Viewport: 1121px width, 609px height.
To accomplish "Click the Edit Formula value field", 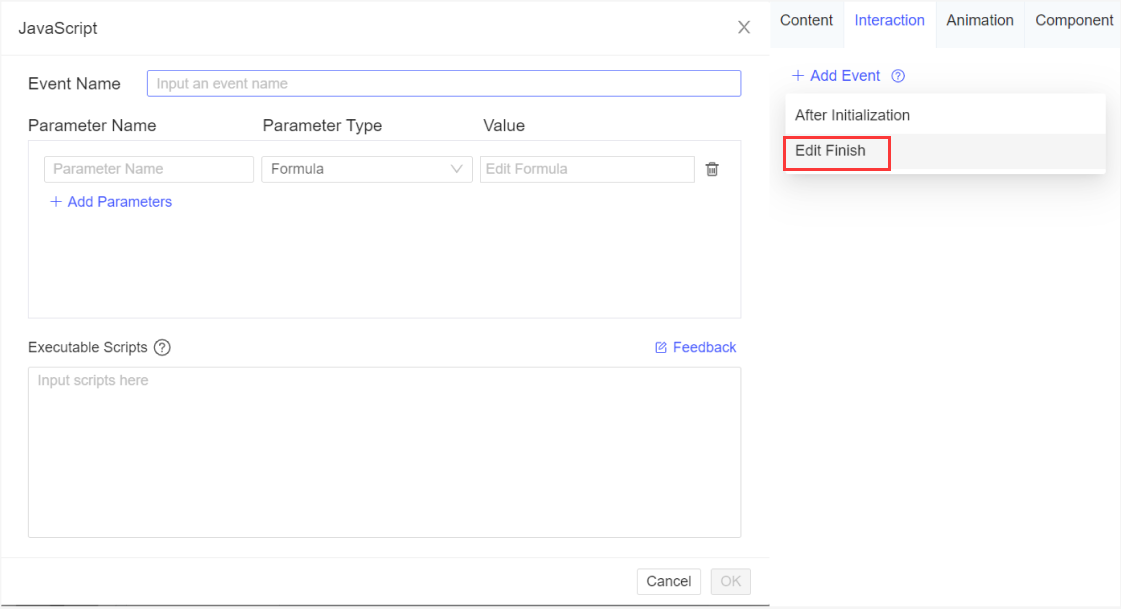I will pyautogui.click(x=587, y=169).
